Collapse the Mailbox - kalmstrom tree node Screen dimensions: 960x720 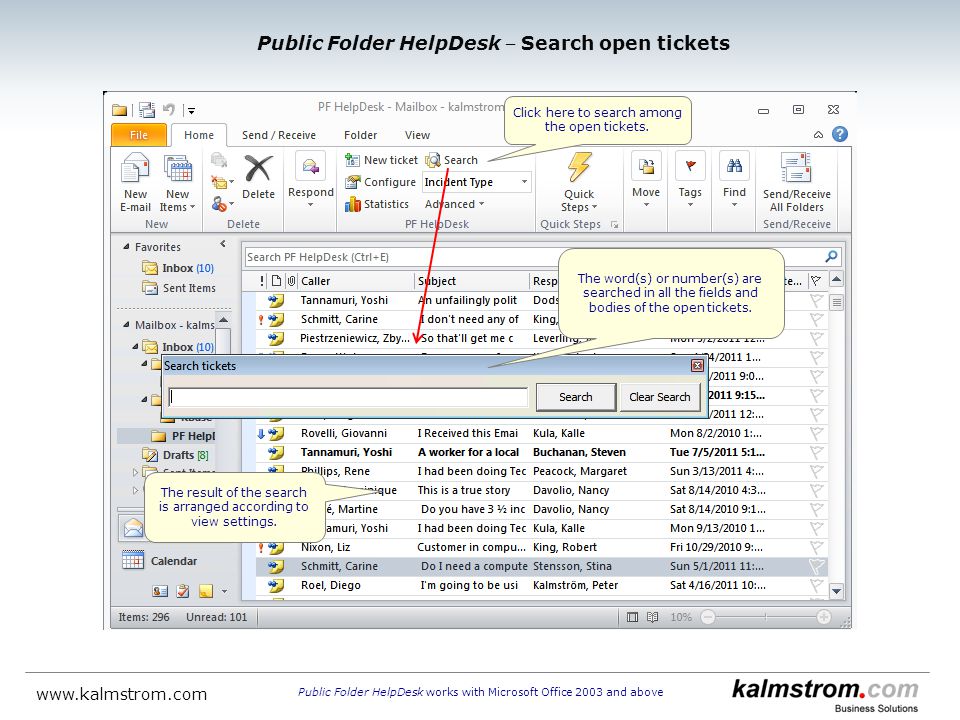[x=126, y=324]
